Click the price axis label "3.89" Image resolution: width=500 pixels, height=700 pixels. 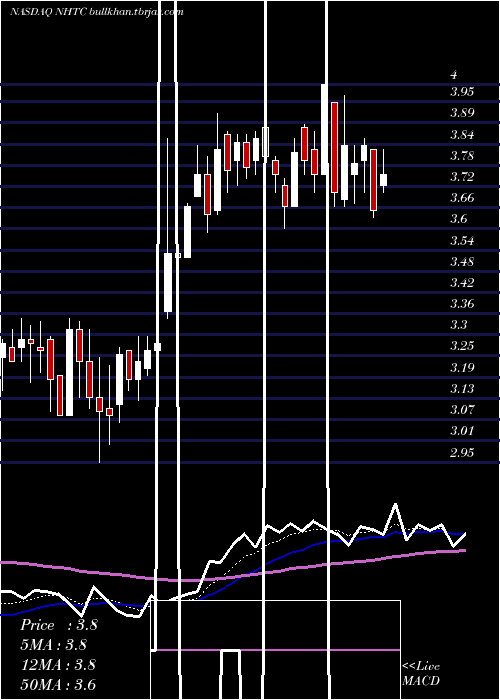click(x=462, y=112)
